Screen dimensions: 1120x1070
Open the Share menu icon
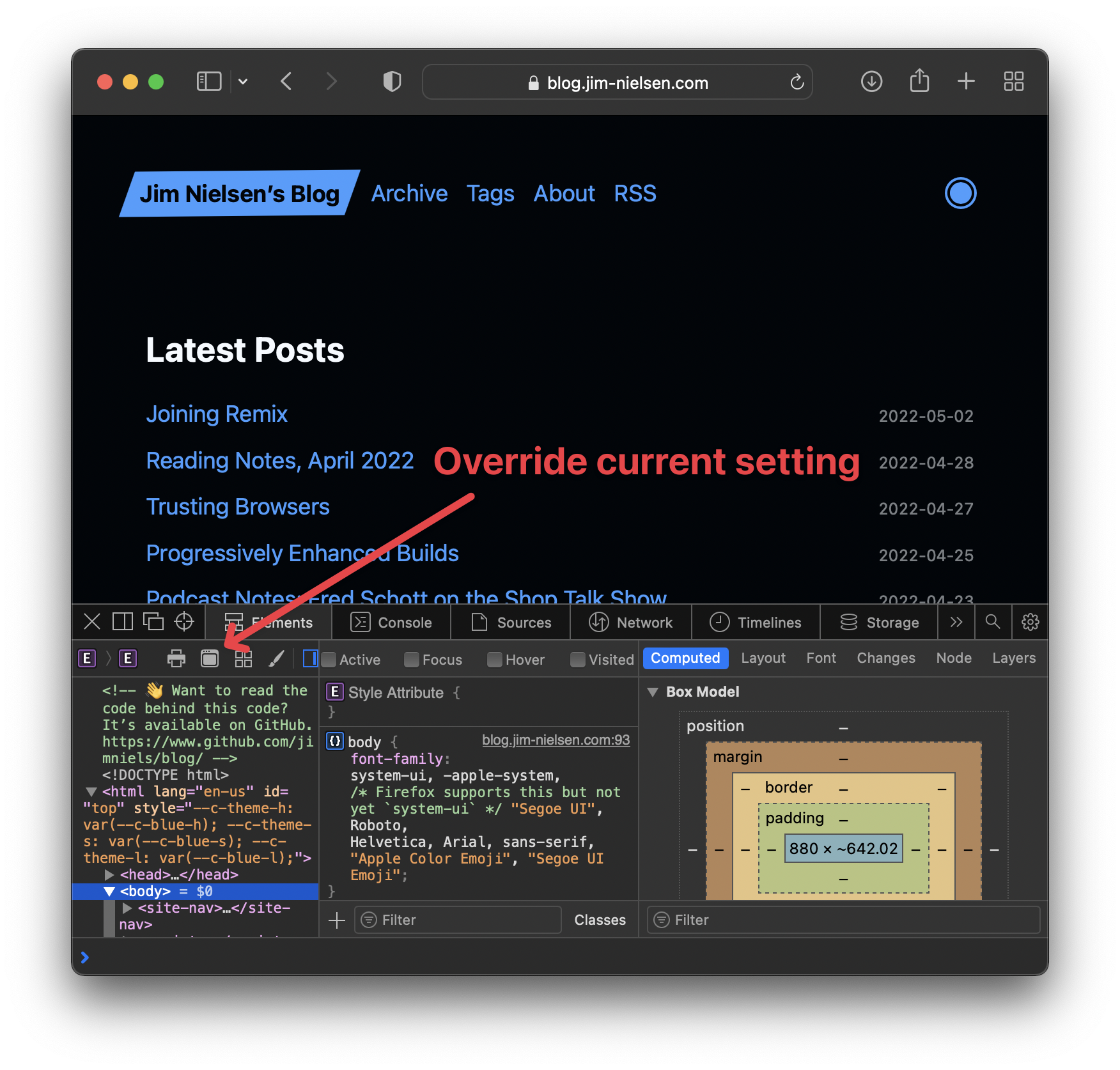(x=919, y=80)
